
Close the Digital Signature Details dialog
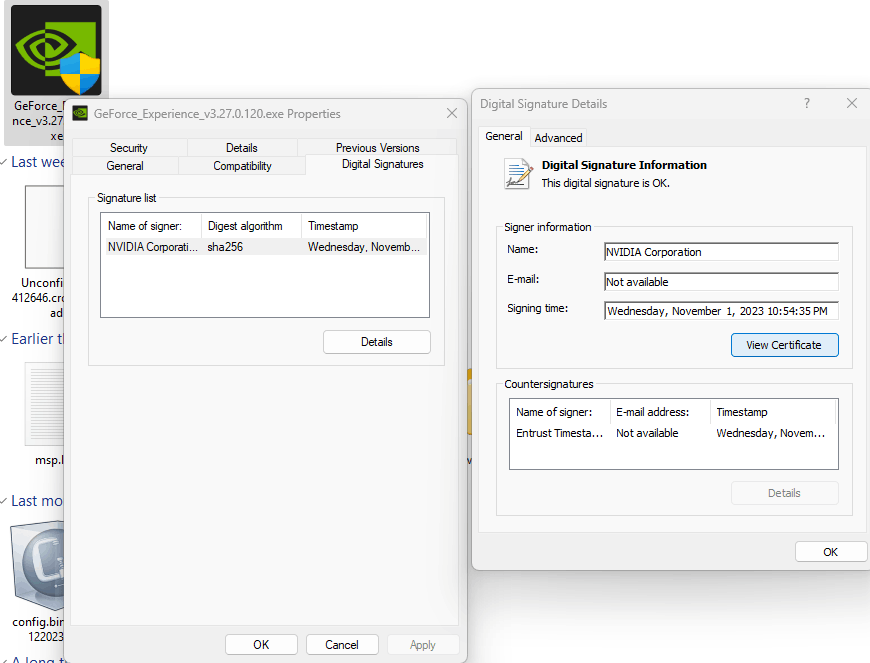pos(852,103)
